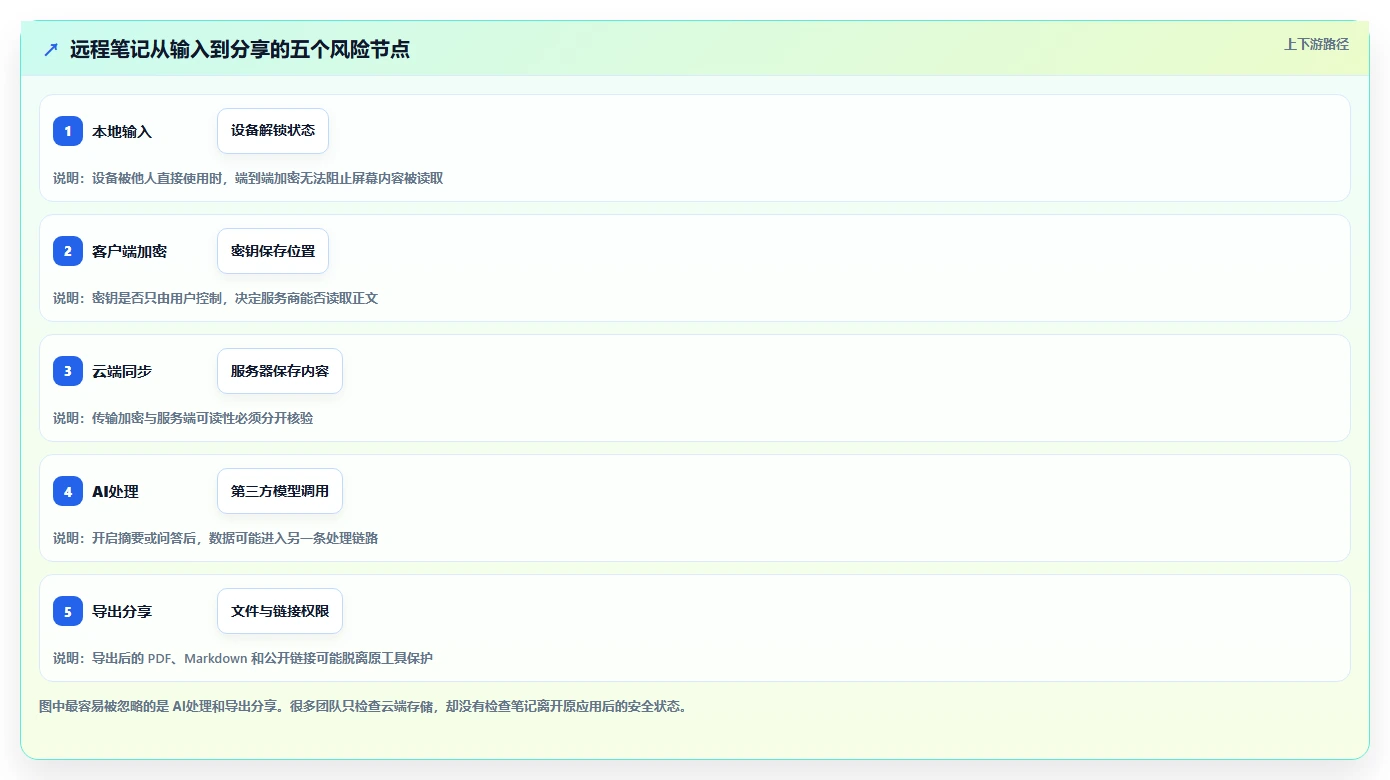Click the title 远程笔记从输入到分享的五个风险节点
The height and width of the screenshot is (780, 1390).
coord(240,49)
